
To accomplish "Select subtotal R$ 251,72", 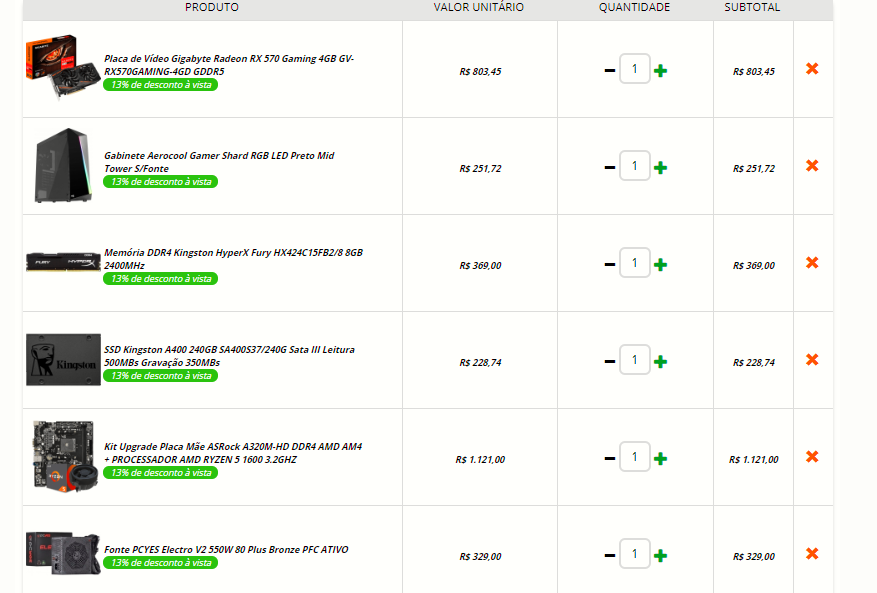I will [754, 168].
